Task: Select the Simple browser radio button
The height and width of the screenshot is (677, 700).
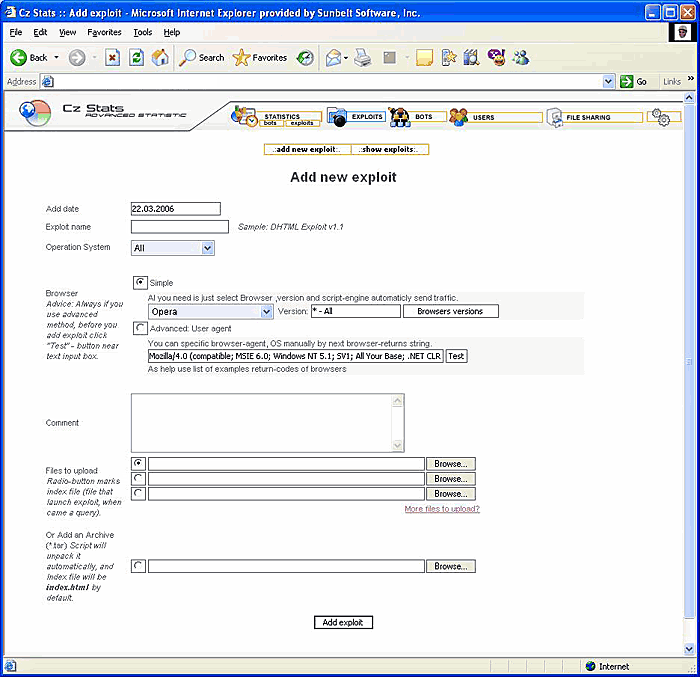Action: [140, 283]
